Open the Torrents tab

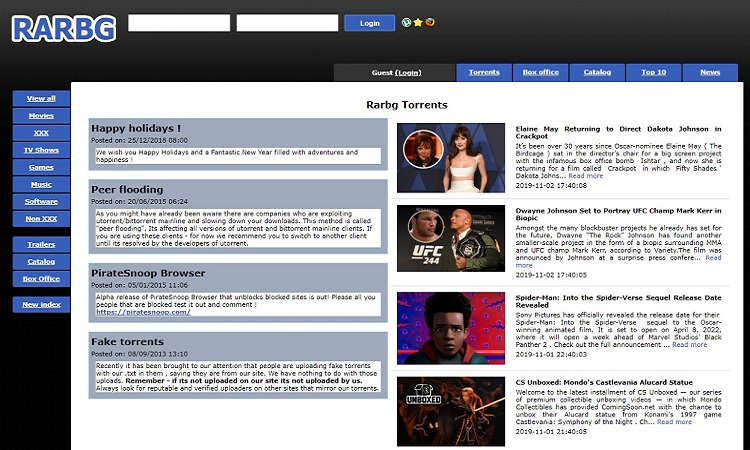coord(484,72)
